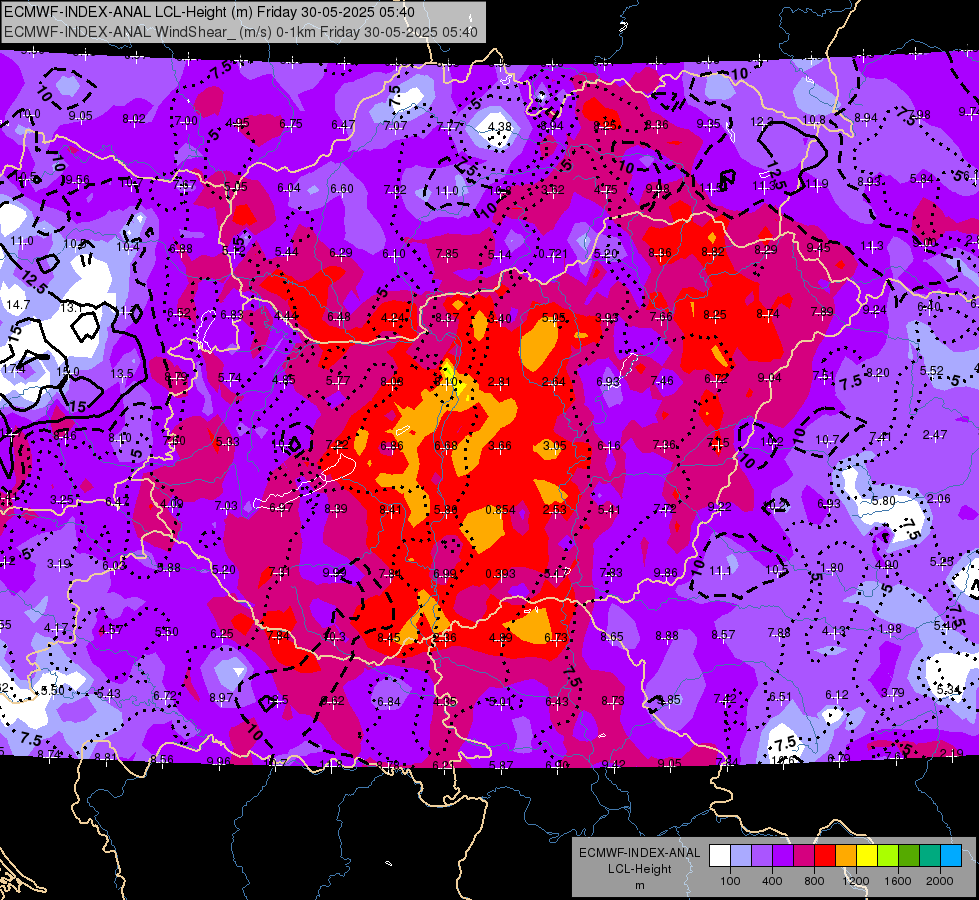
Task: Click the red legend color swatch
Action: [x=825, y=856]
